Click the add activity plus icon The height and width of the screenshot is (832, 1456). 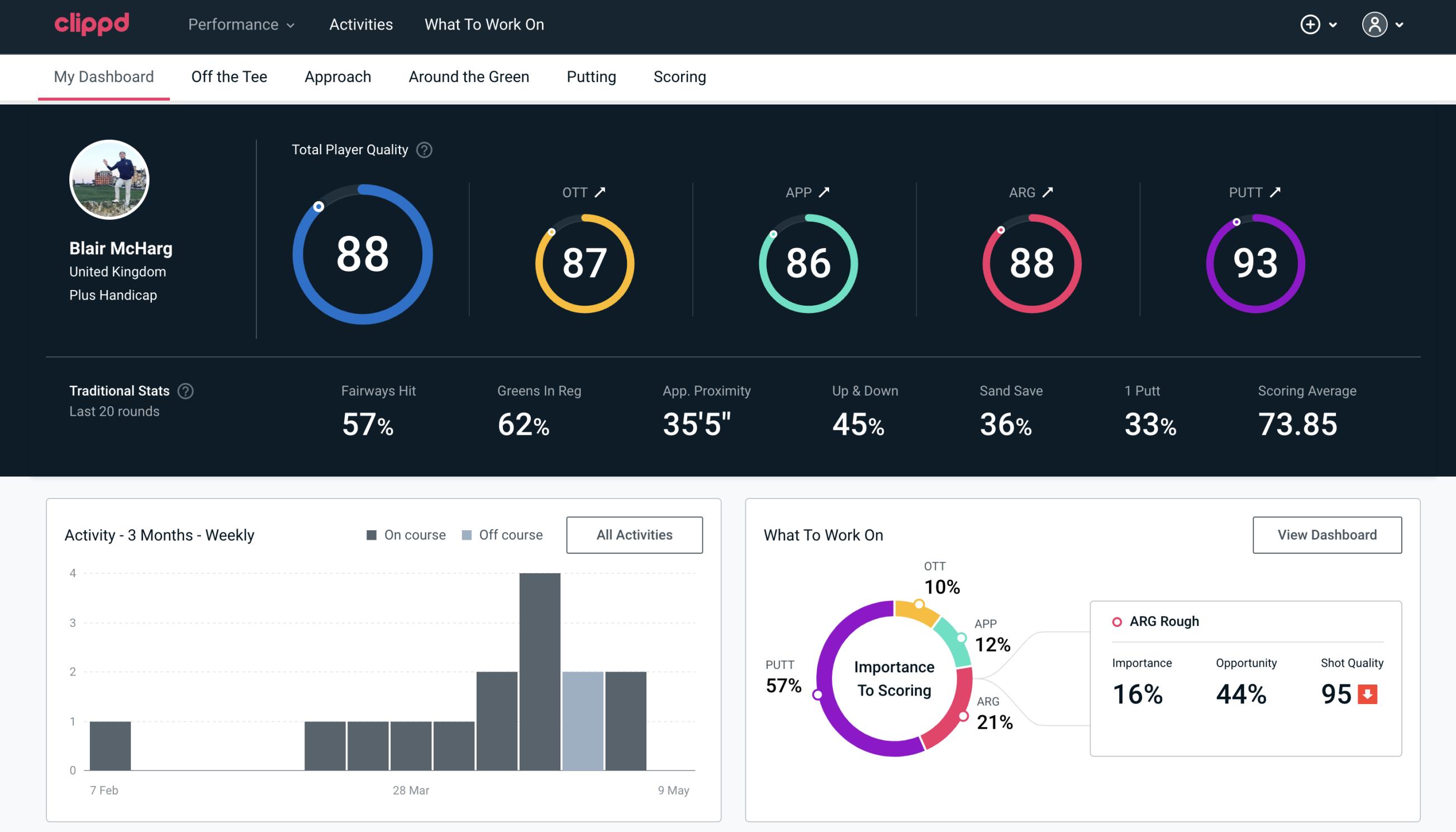pyautogui.click(x=1311, y=25)
